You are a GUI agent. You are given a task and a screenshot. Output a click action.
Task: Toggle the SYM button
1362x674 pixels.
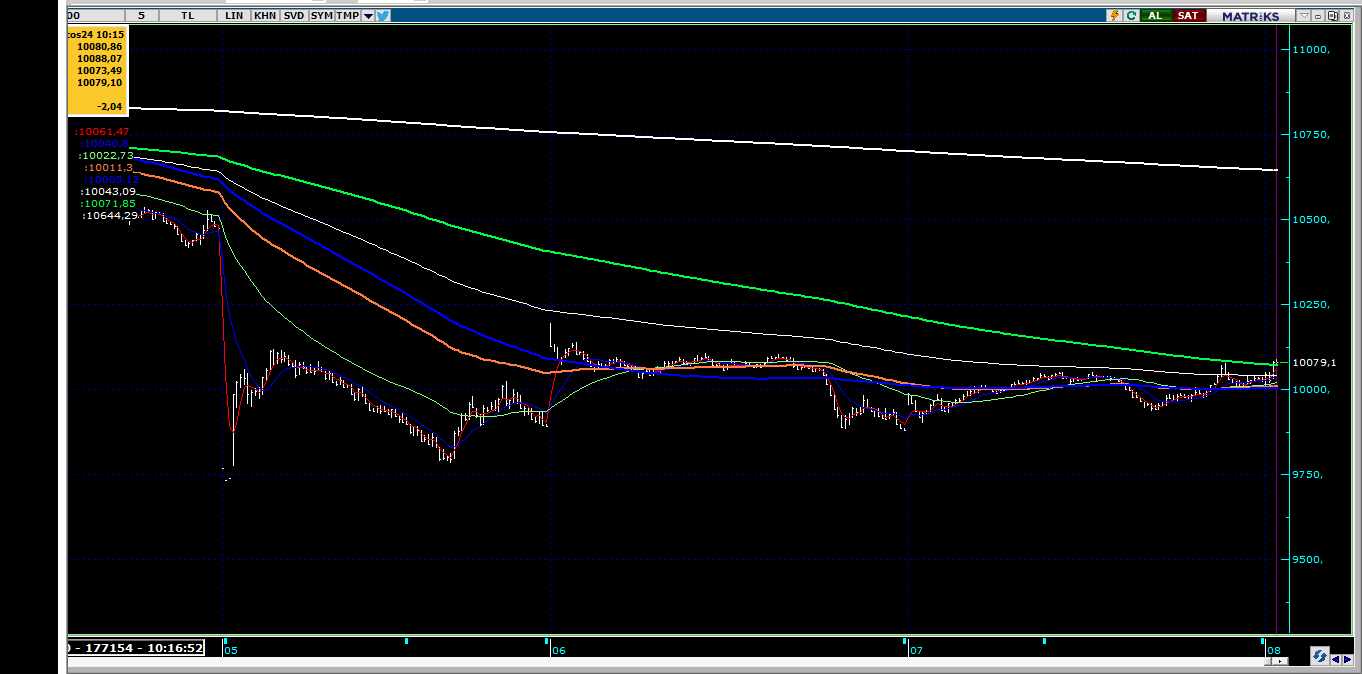click(x=321, y=15)
